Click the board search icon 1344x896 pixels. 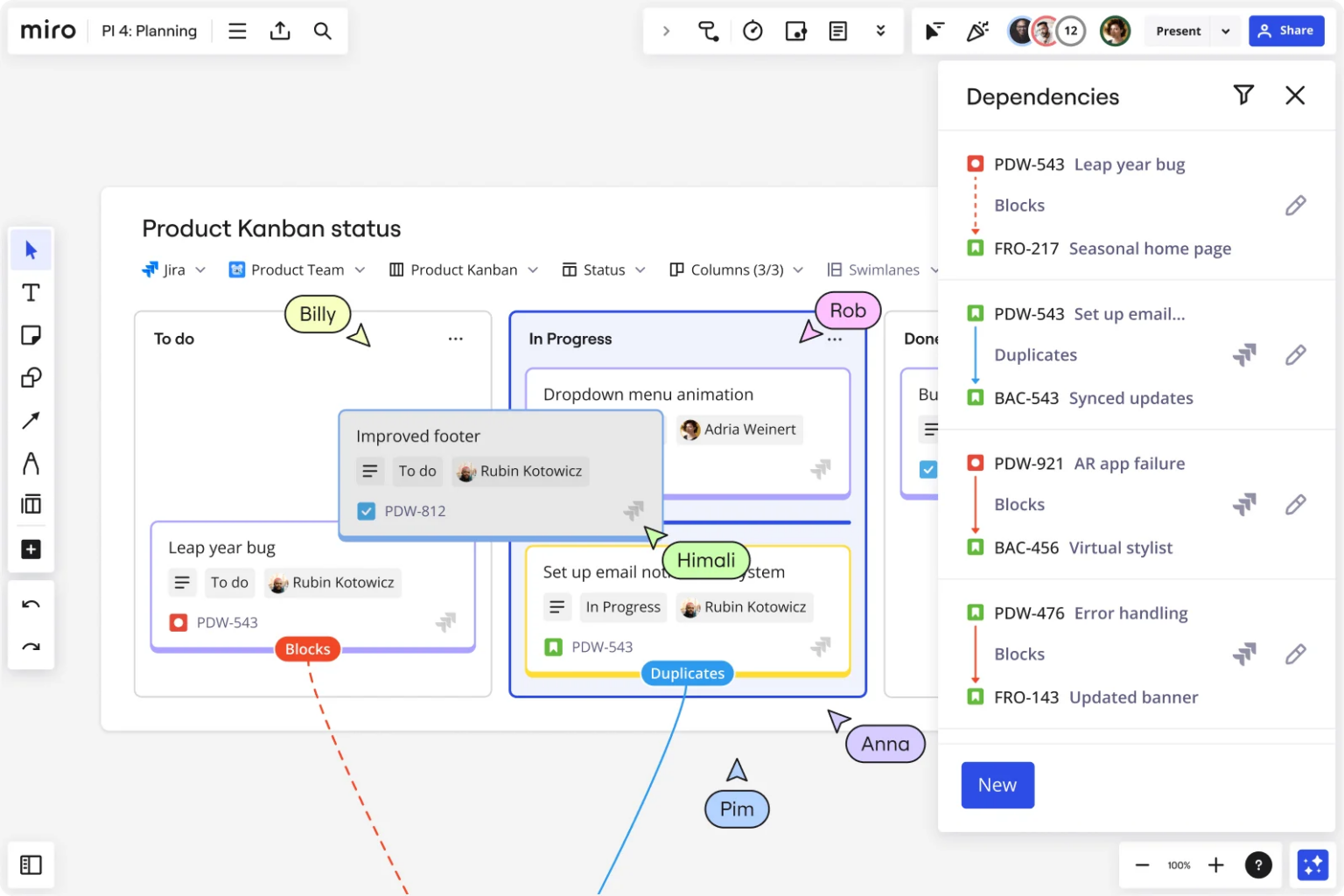(323, 31)
